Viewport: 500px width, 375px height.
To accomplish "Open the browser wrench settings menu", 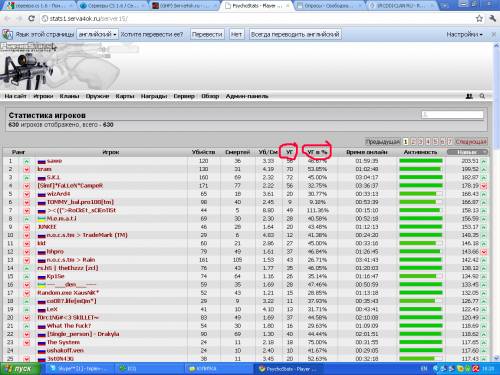I will (492, 18).
